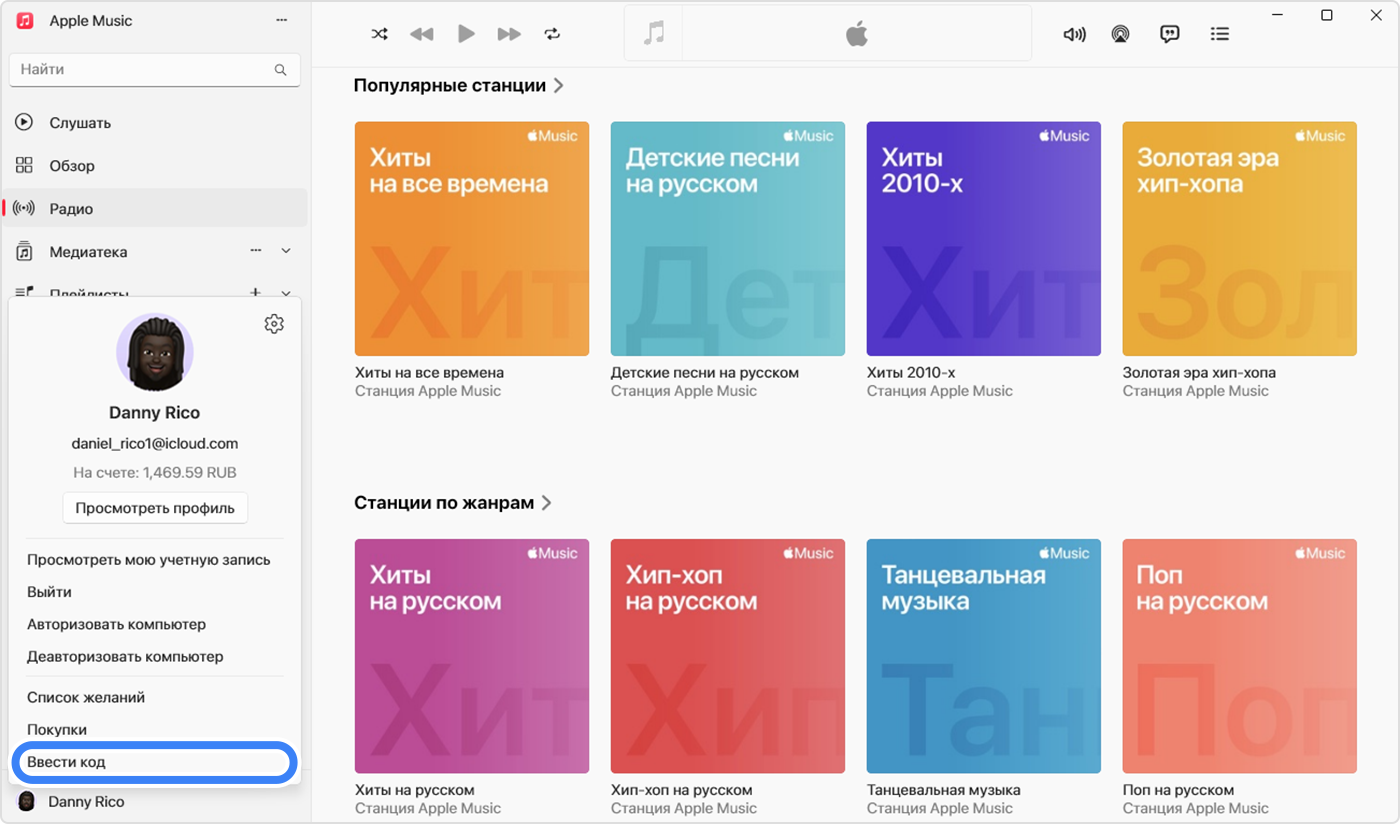
Task: Click the daniel_rico1@icloud.com email text
Action: click(155, 444)
